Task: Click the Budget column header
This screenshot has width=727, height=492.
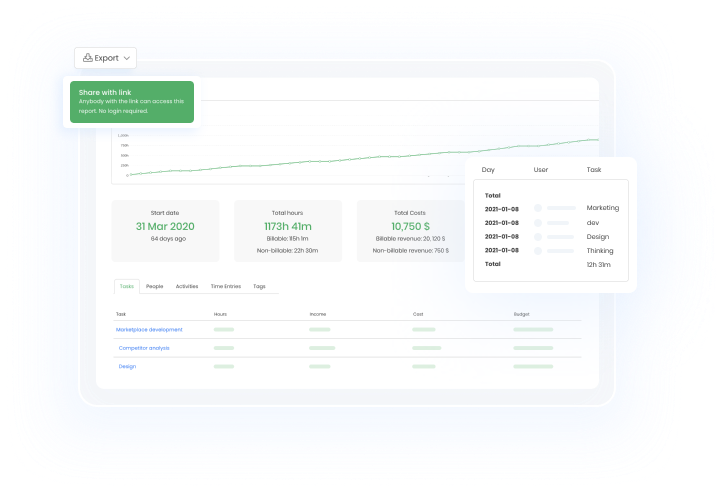Action: 521,314
